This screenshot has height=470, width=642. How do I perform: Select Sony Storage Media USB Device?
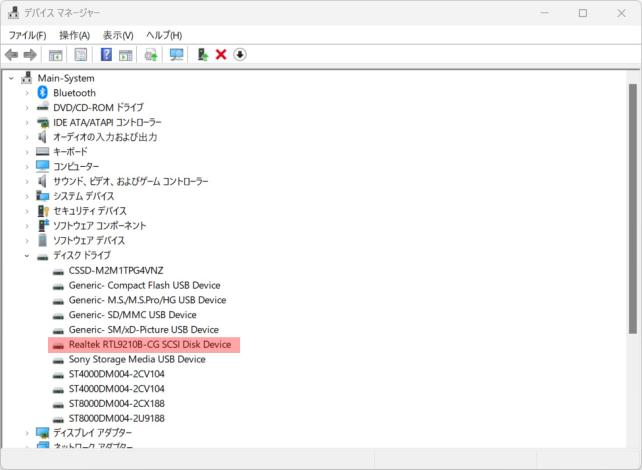(137, 359)
